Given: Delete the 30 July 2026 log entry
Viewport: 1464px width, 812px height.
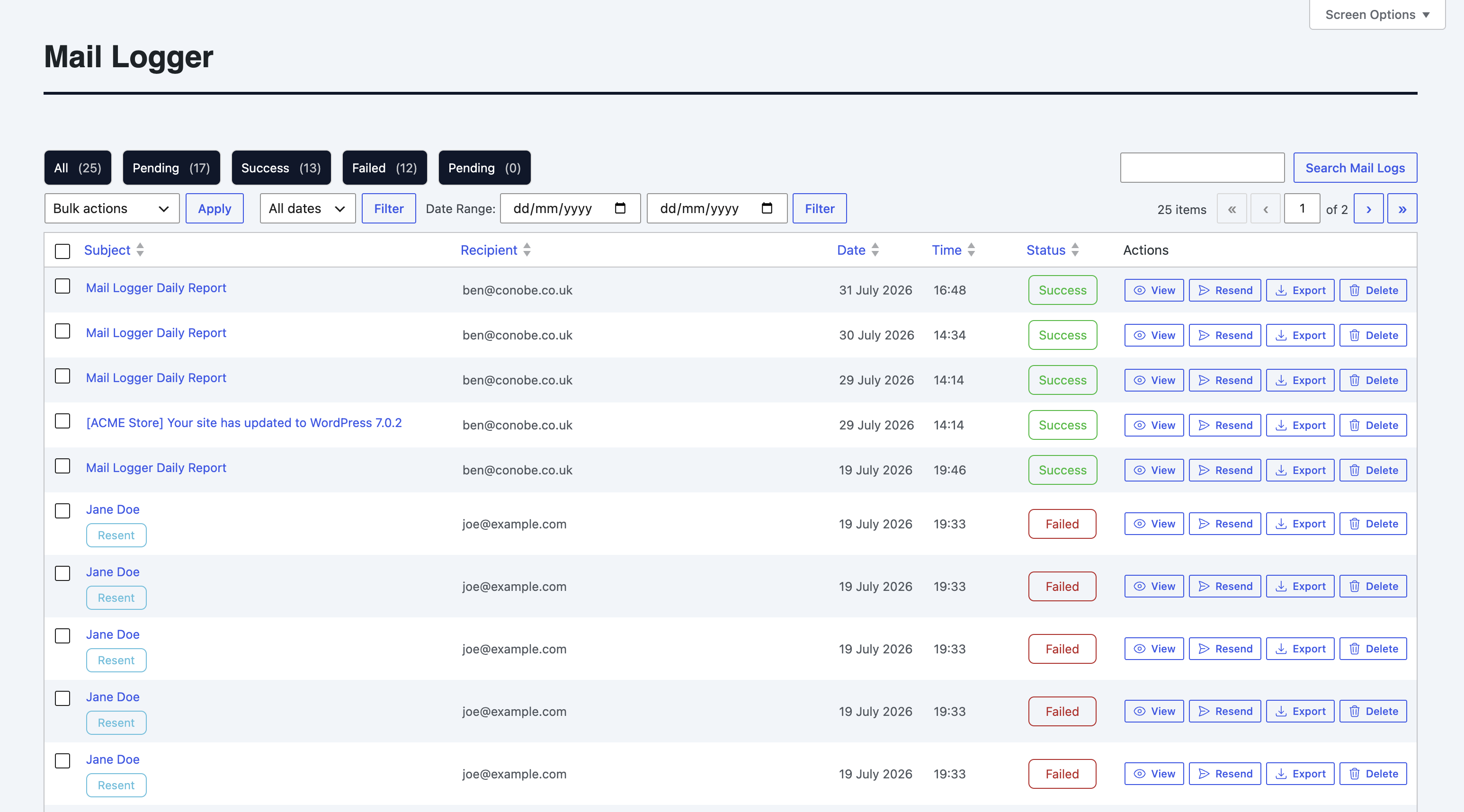Looking at the screenshot, I should point(1373,335).
